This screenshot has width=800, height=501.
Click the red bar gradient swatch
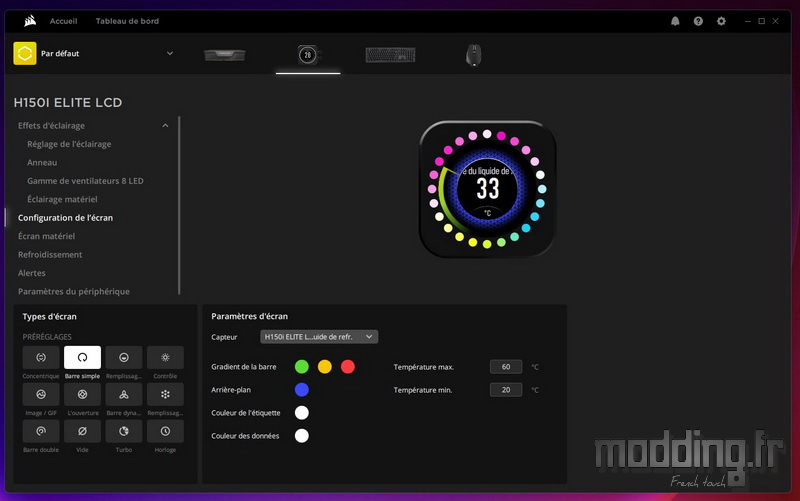coord(347,366)
